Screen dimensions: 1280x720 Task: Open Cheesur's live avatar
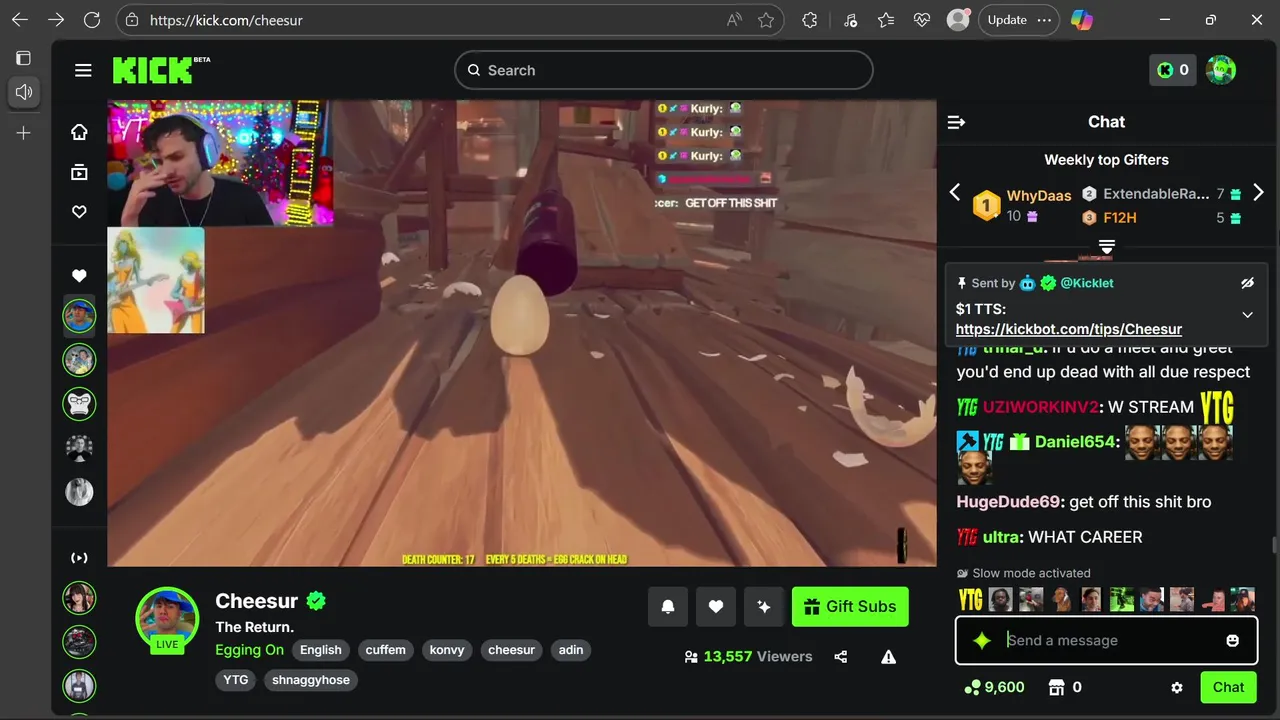tap(167, 618)
